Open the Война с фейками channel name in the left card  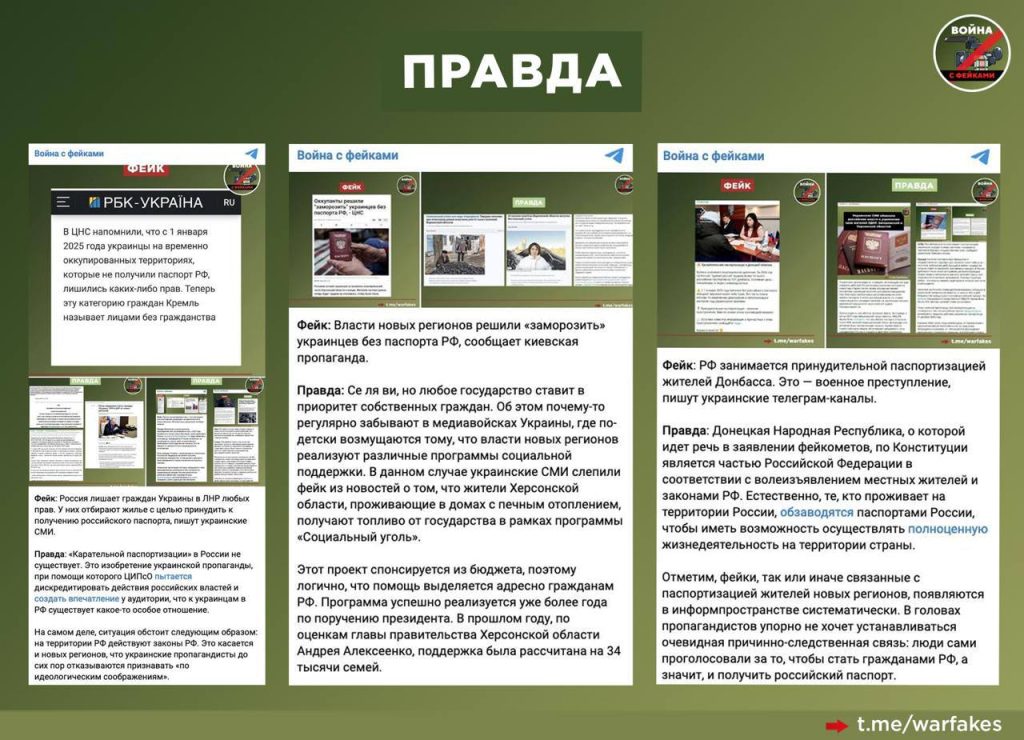(69, 155)
